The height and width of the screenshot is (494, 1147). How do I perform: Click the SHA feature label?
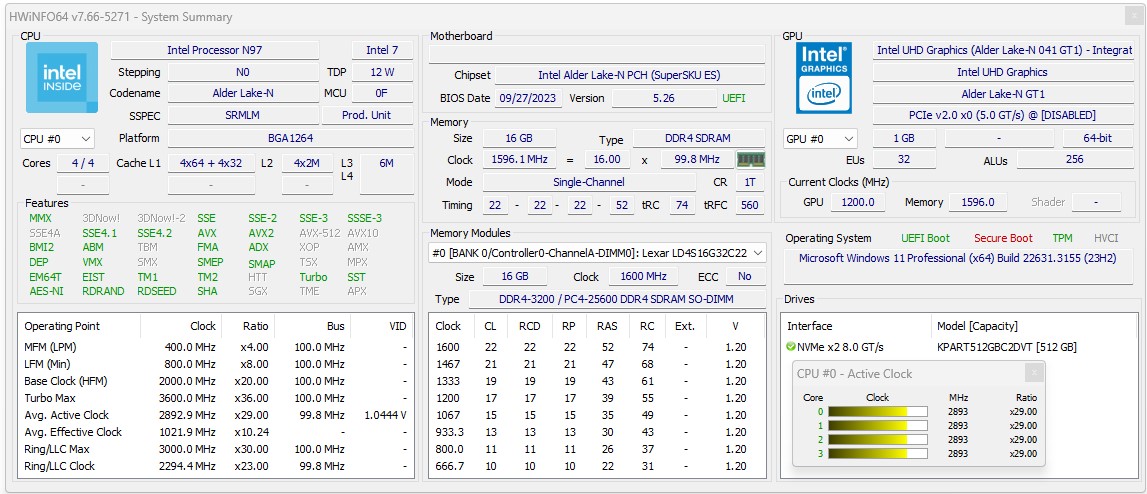tap(207, 291)
